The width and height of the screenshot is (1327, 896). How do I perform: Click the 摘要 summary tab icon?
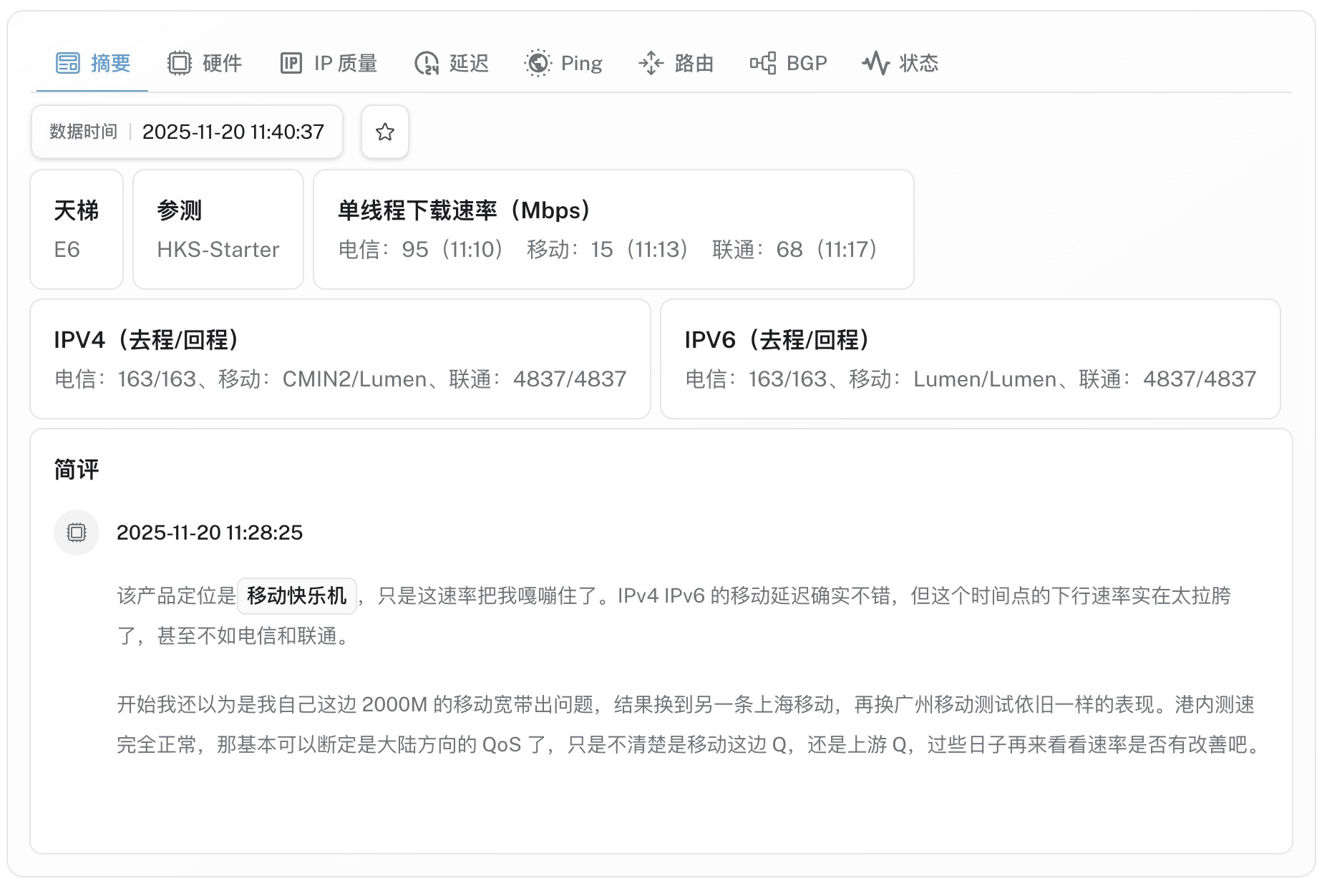point(68,63)
